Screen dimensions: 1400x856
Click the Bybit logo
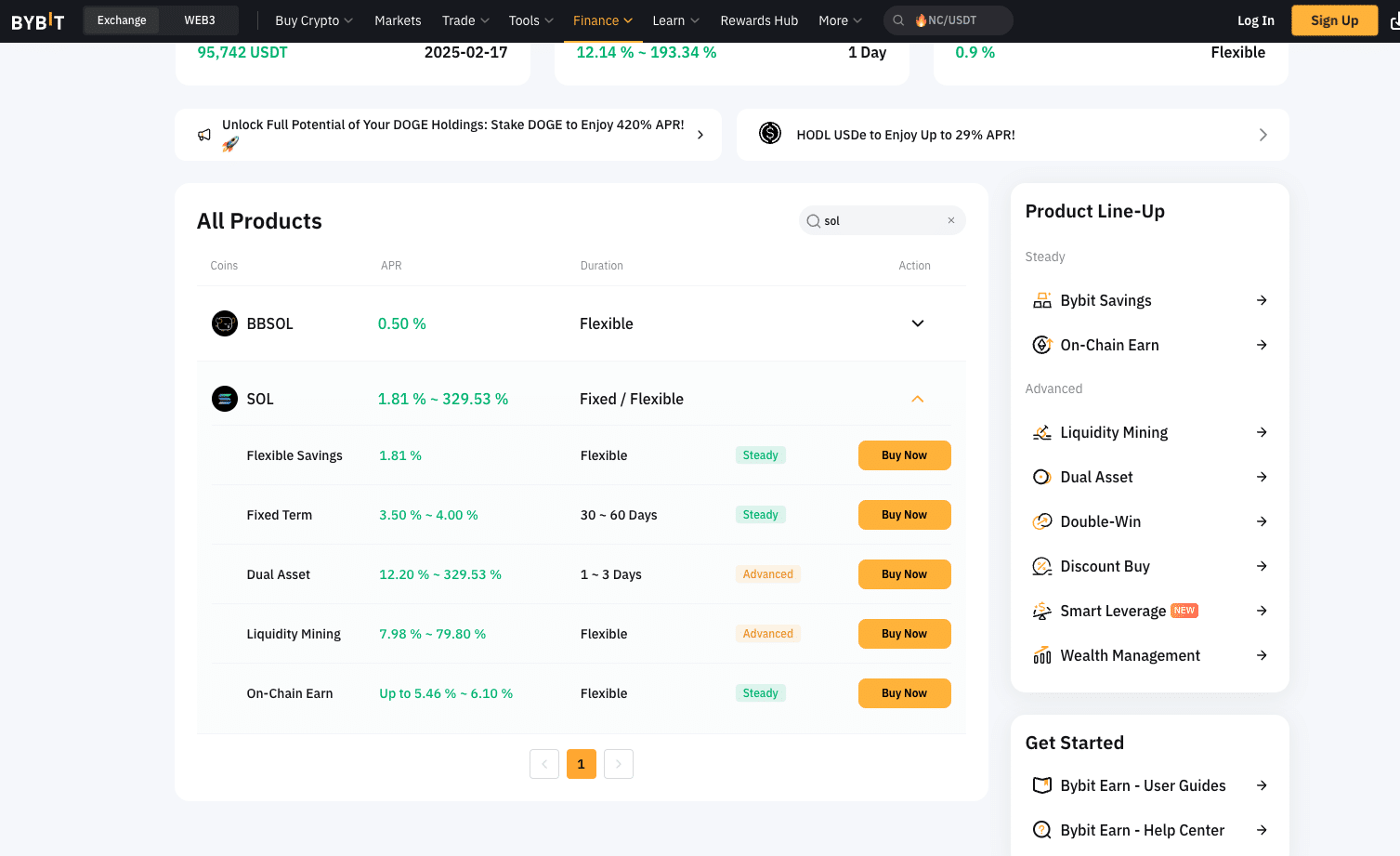[x=38, y=20]
